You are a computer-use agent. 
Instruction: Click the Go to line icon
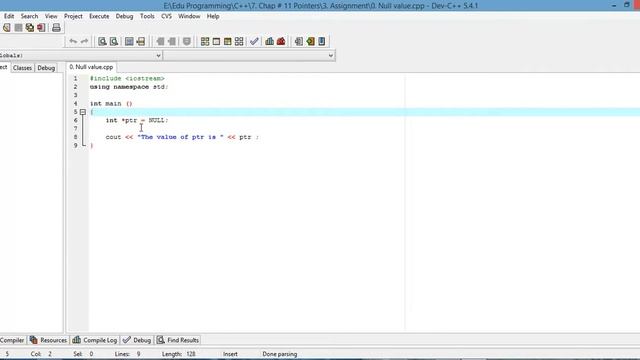(x=141, y=41)
